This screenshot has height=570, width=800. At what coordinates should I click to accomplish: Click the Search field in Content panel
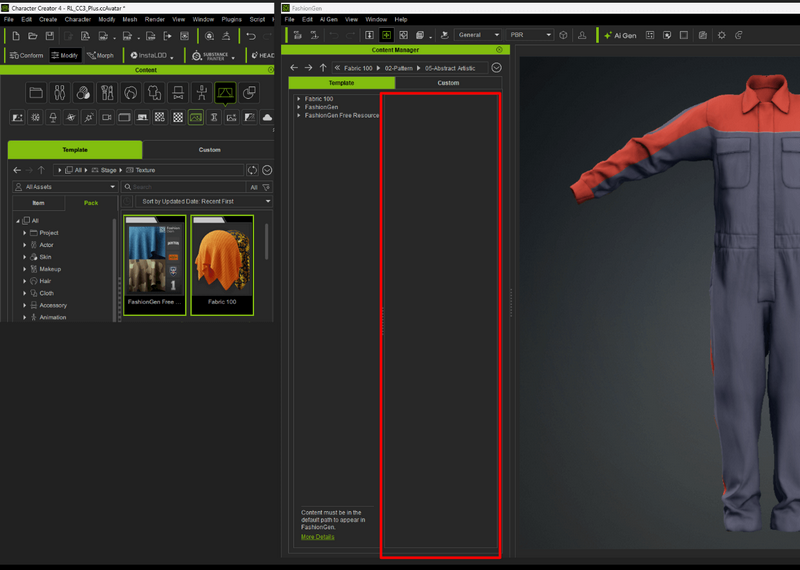click(184, 187)
